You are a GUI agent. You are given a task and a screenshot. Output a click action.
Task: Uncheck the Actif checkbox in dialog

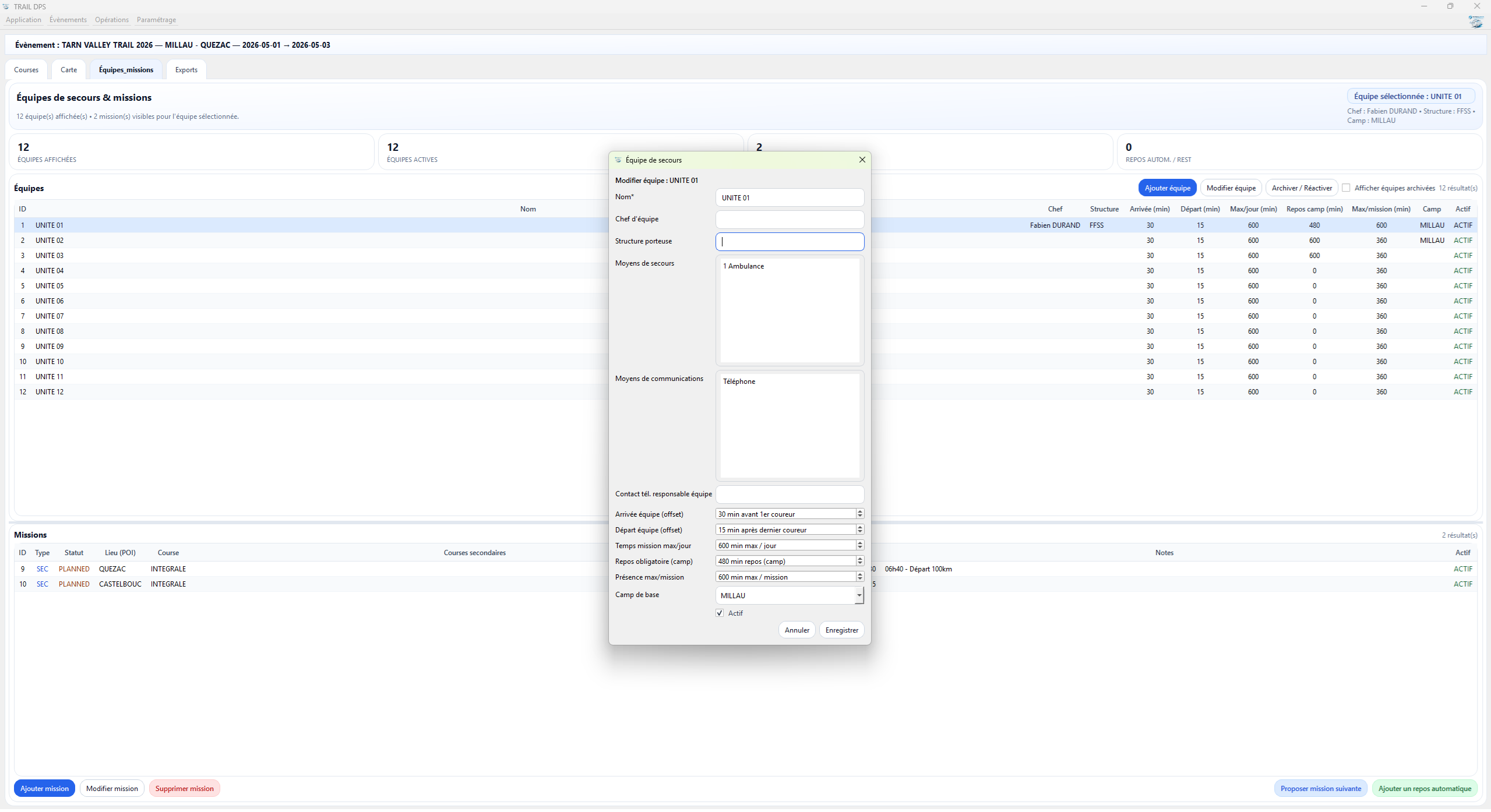720,613
